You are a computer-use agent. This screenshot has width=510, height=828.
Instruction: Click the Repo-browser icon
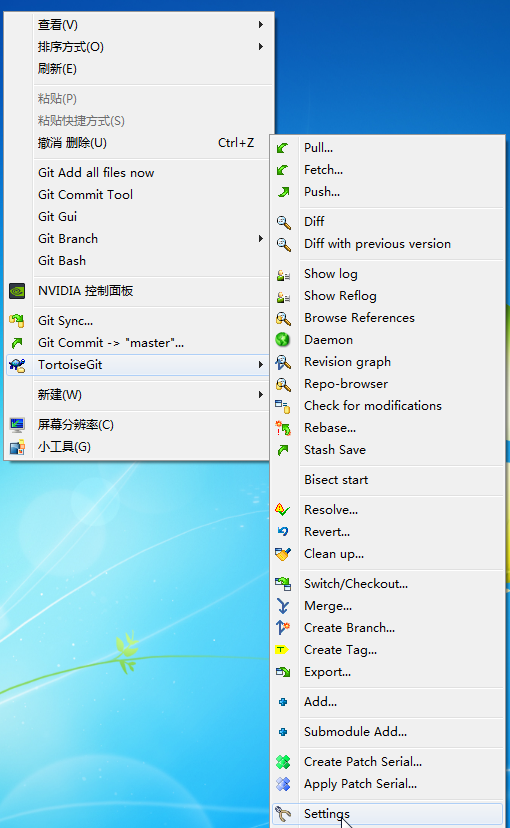pos(284,384)
